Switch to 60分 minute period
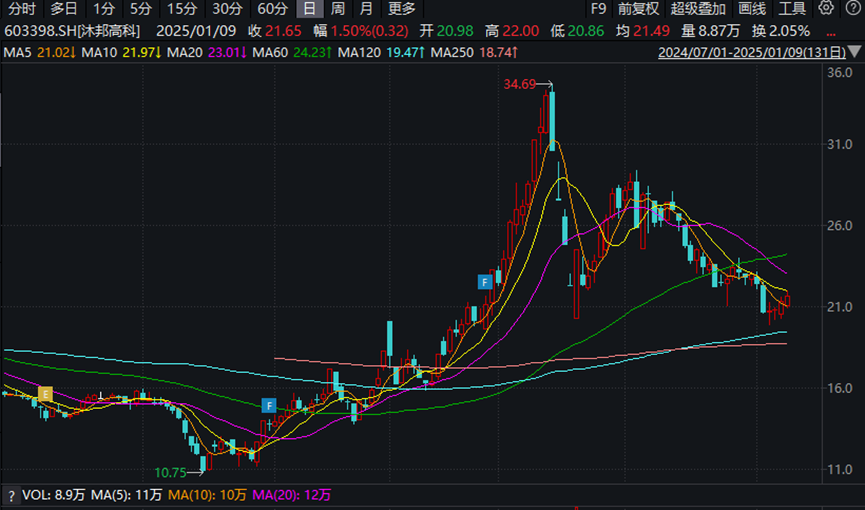 [x=273, y=8]
